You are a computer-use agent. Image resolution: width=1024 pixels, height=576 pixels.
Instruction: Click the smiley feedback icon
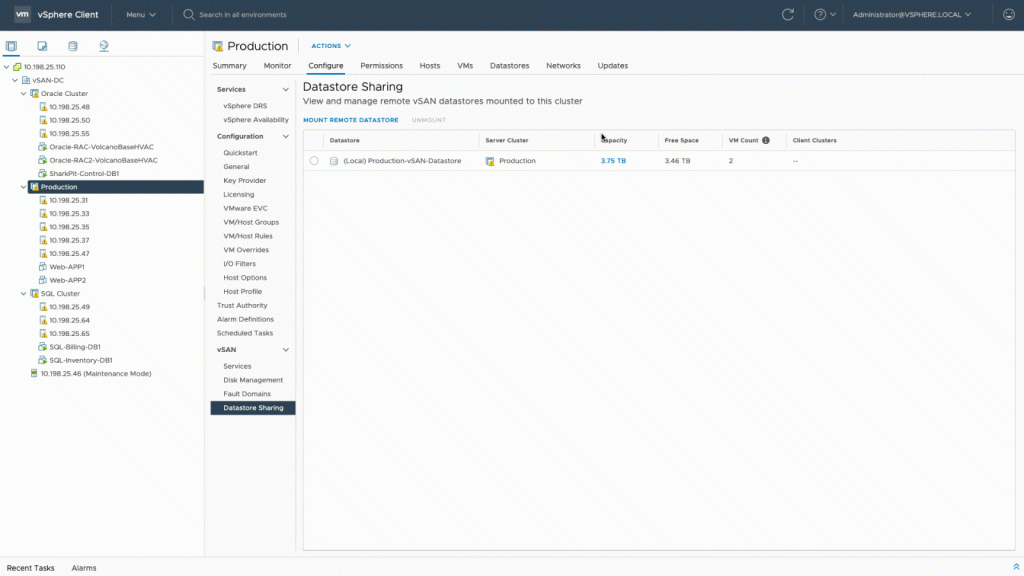(1008, 15)
